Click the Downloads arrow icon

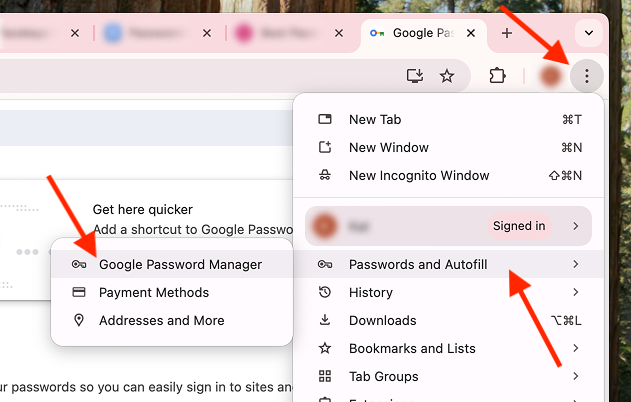point(325,320)
